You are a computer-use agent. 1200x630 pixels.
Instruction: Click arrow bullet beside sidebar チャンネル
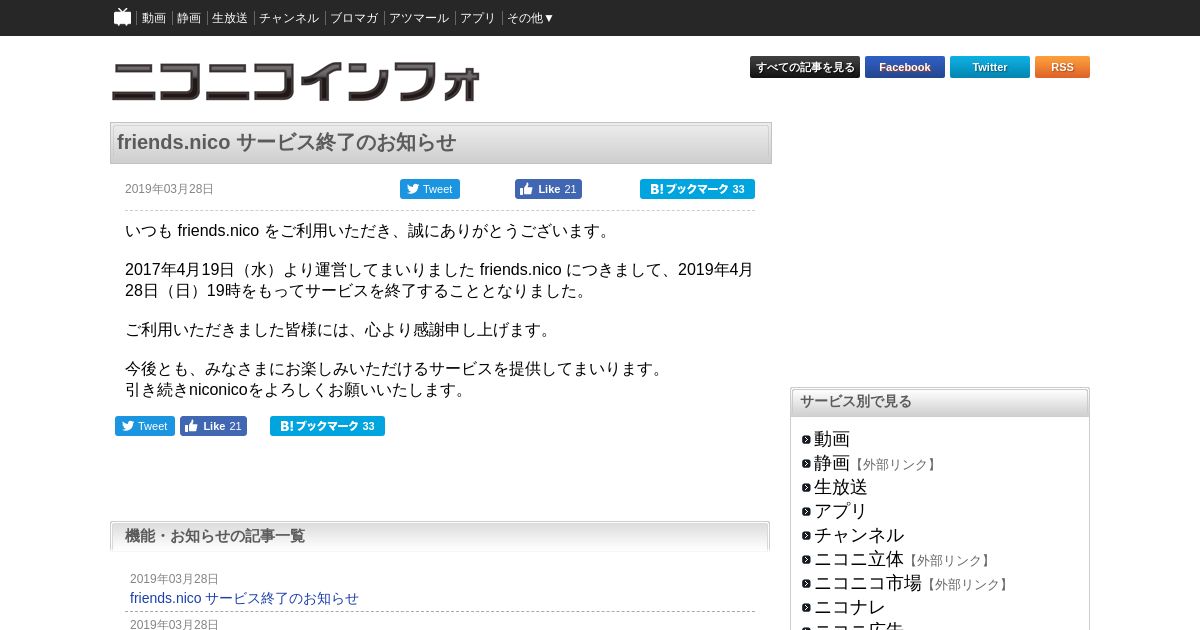(x=806, y=536)
